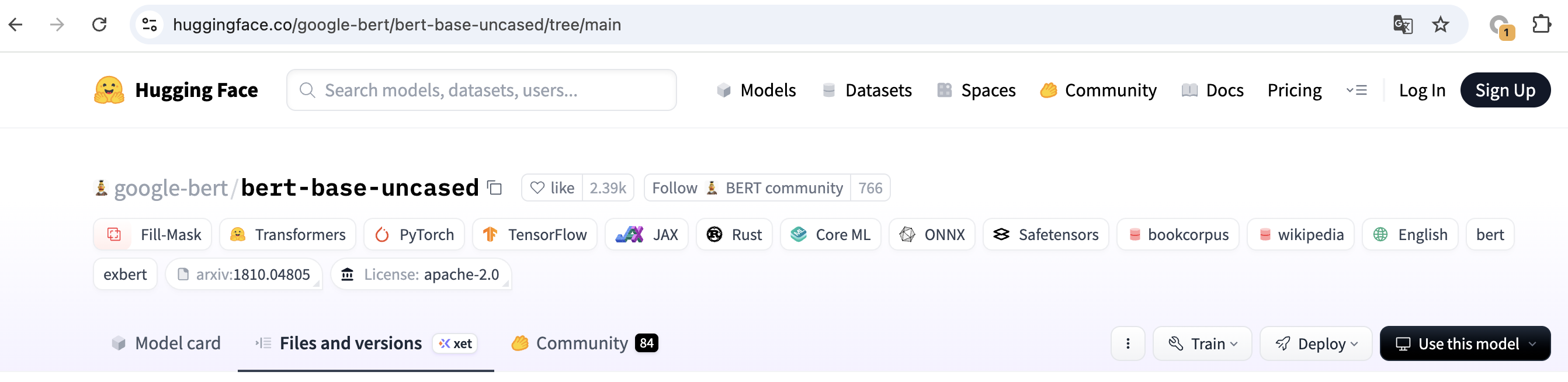Viewport: 1568px width, 382px height.
Task: Expand the Train dropdown
Action: [x=1202, y=343]
